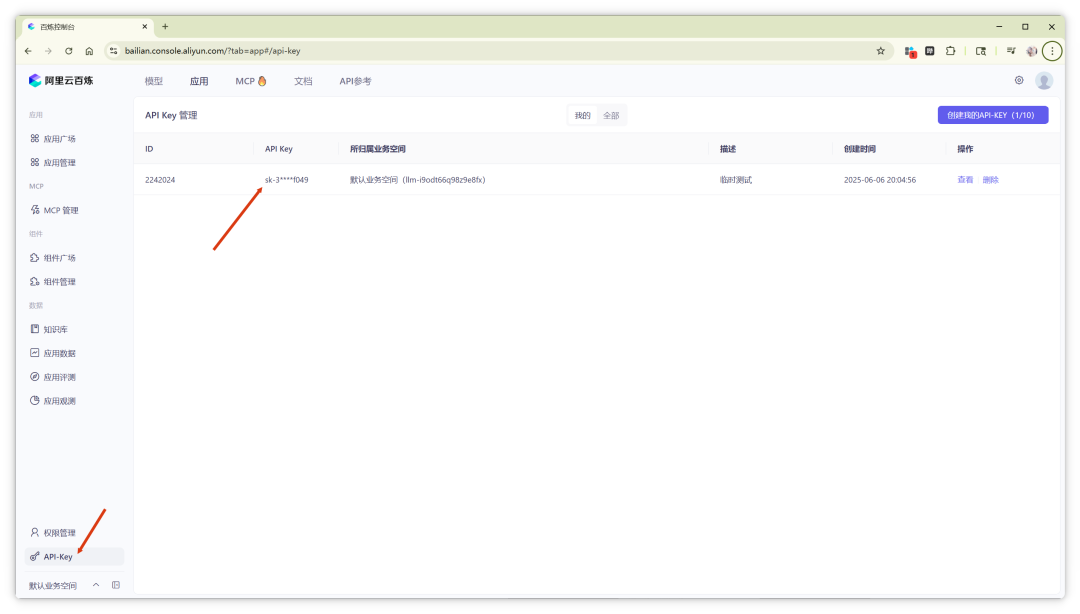The height and width of the screenshot is (614, 1080).
Task: Expand the 默认业务空间 workspace selector
Action: pyautogui.click(x=63, y=586)
